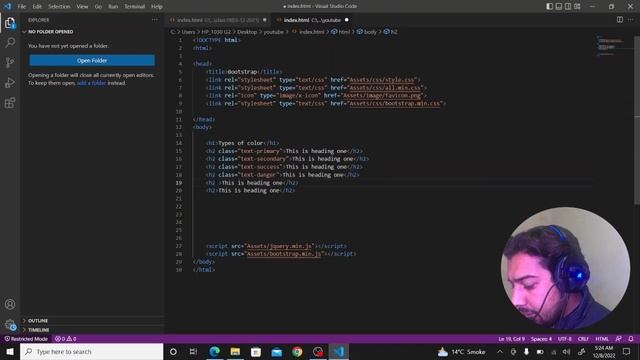
Task: Open the Search view in activity bar
Action: (x=10, y=42)
